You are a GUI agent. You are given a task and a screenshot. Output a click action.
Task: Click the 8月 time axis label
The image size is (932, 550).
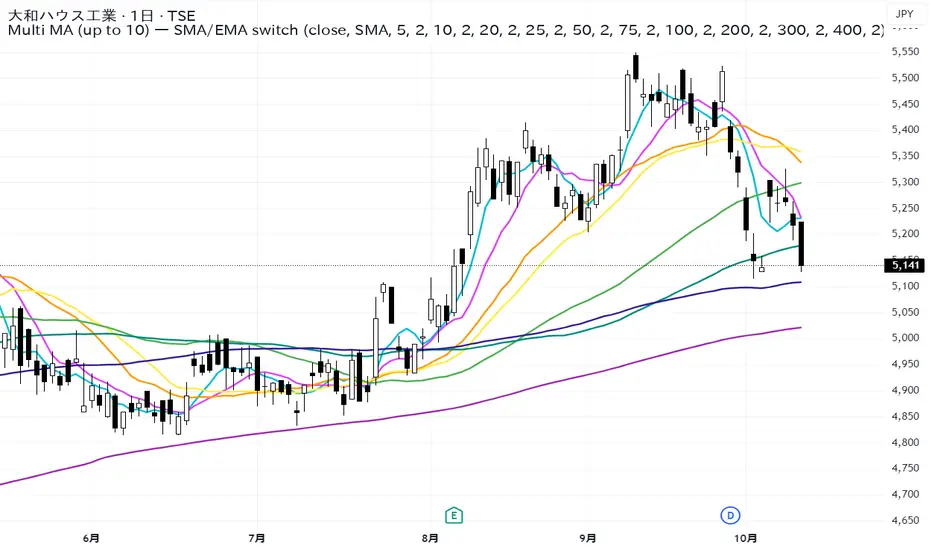430,538
